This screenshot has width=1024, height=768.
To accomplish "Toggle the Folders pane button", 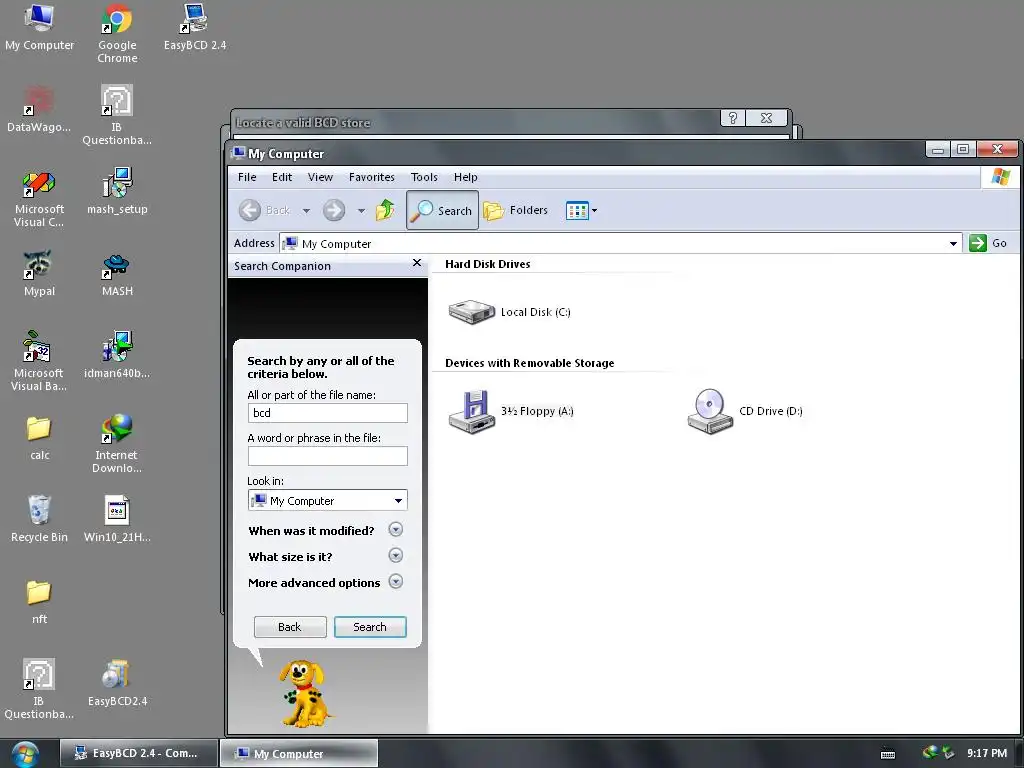I will coord(516,210).
